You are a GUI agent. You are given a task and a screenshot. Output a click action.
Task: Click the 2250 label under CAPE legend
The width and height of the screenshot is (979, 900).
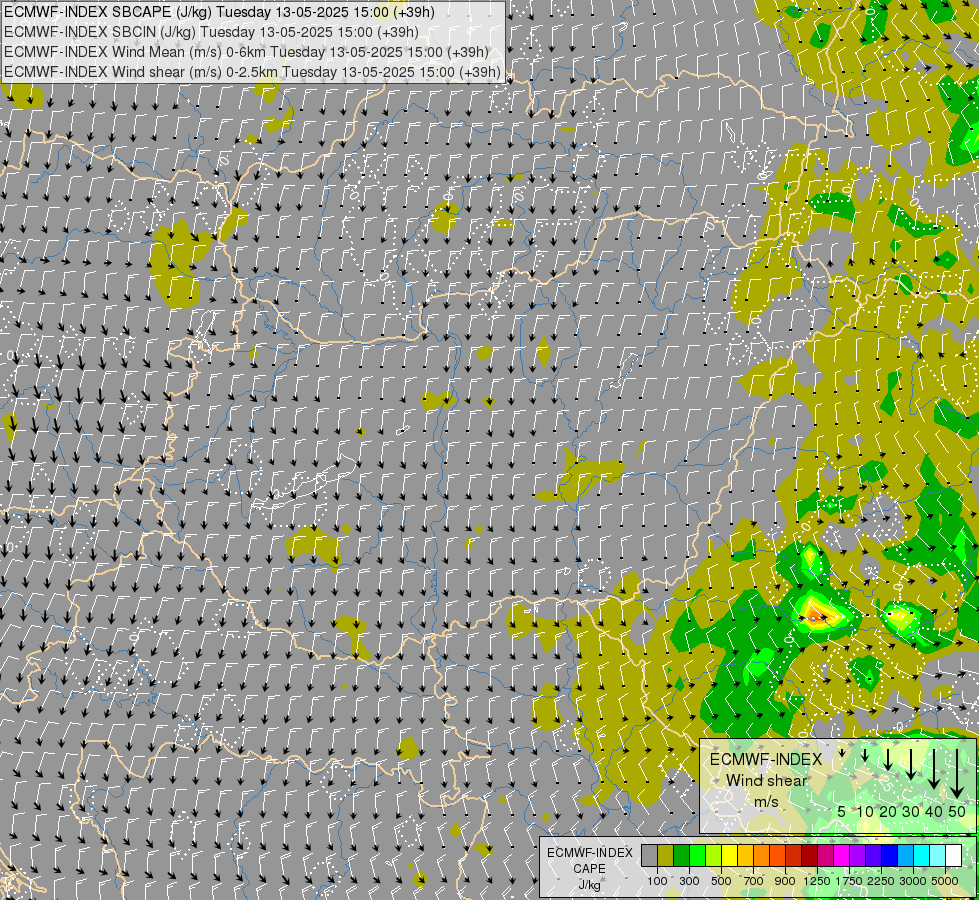point(881,881)
